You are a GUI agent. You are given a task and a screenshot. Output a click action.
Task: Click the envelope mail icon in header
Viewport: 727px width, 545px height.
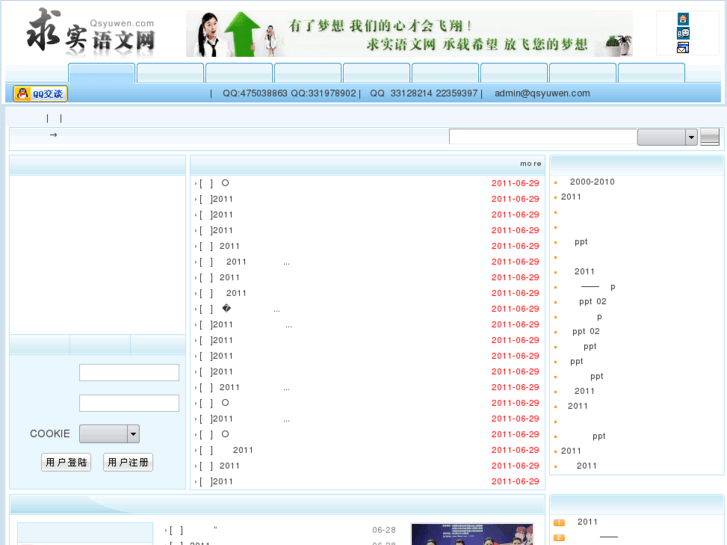[x=683, y=47]
